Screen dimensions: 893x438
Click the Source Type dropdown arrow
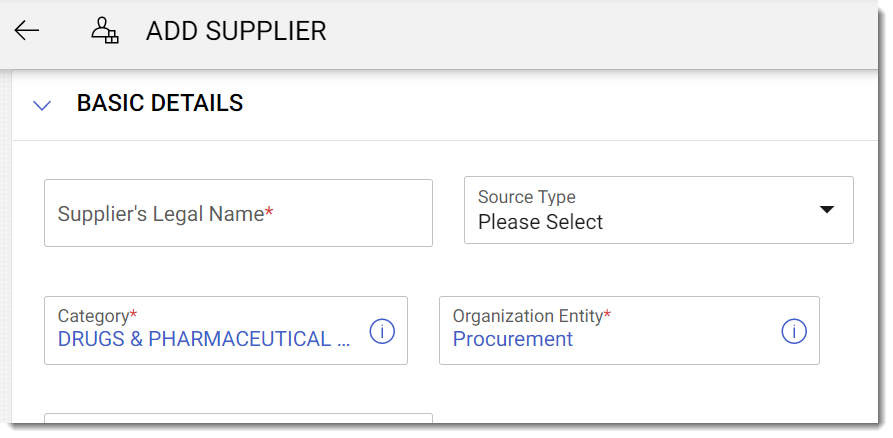pos(826,210)
